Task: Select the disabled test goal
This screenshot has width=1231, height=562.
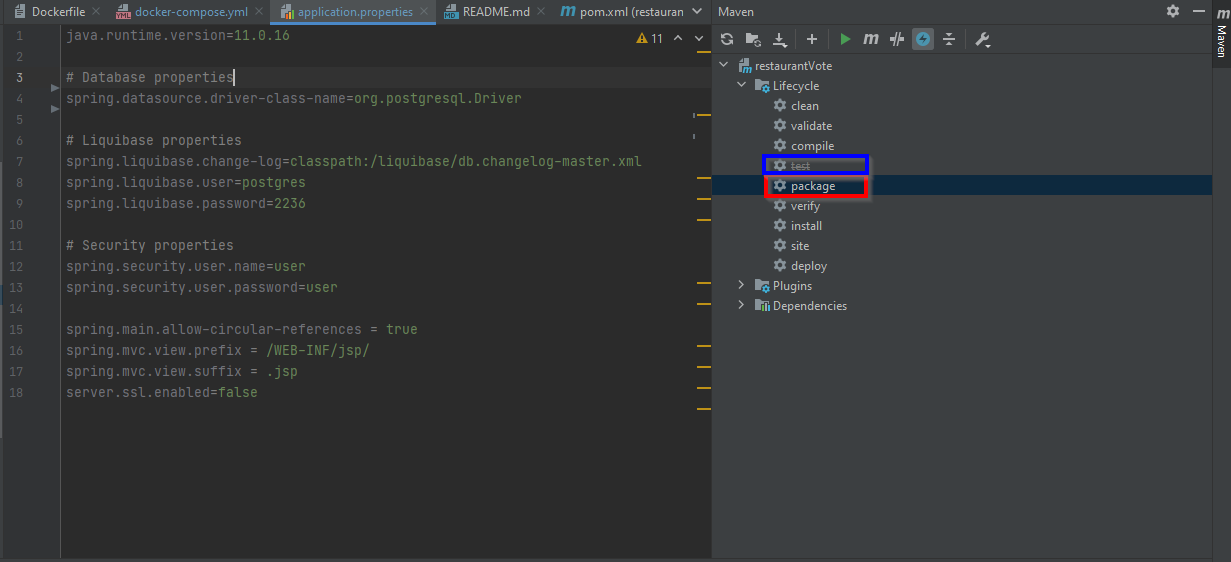Action: [x=801, y=166]
